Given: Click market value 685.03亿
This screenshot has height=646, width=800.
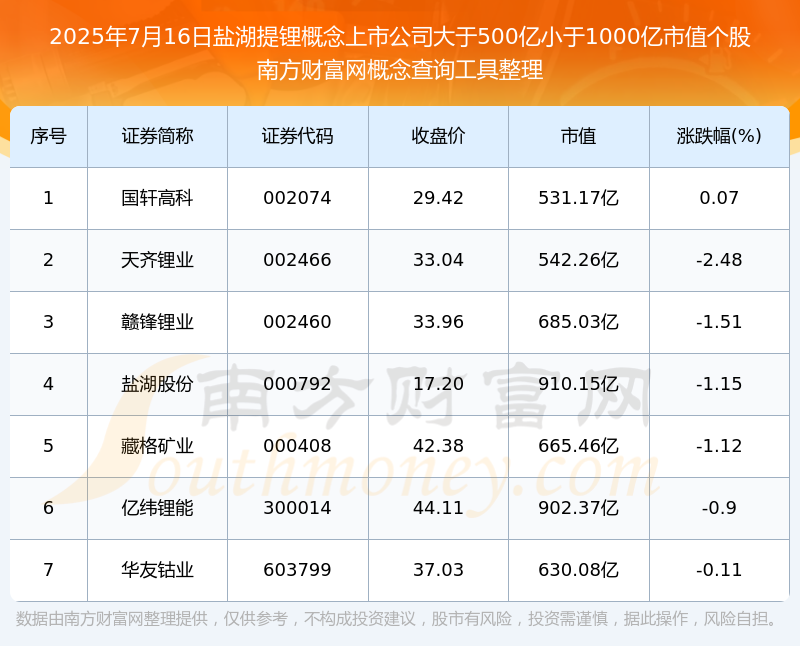Looking at the screenshot, I should click(x=579, y=322).
